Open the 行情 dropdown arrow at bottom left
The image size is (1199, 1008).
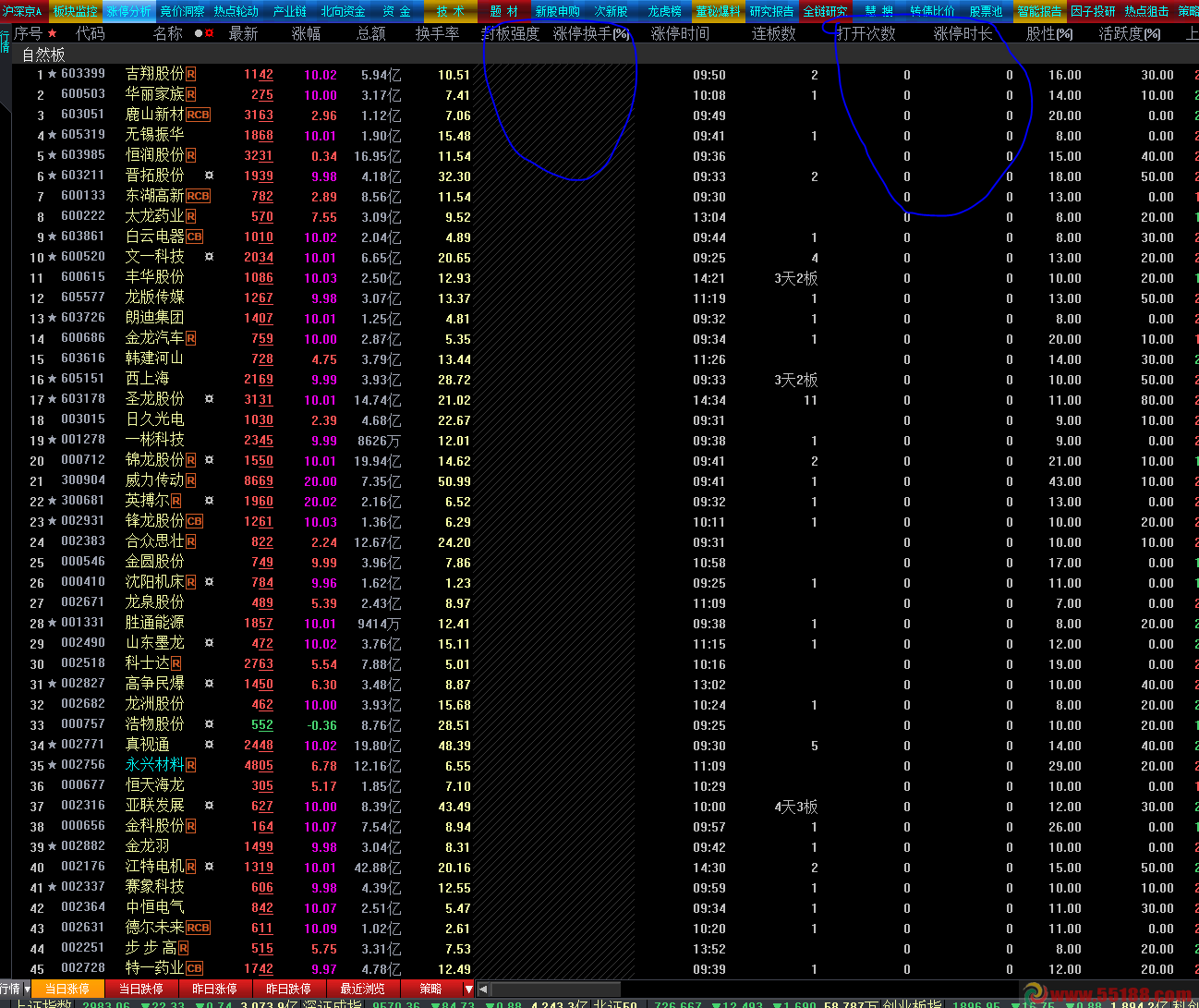27,989
